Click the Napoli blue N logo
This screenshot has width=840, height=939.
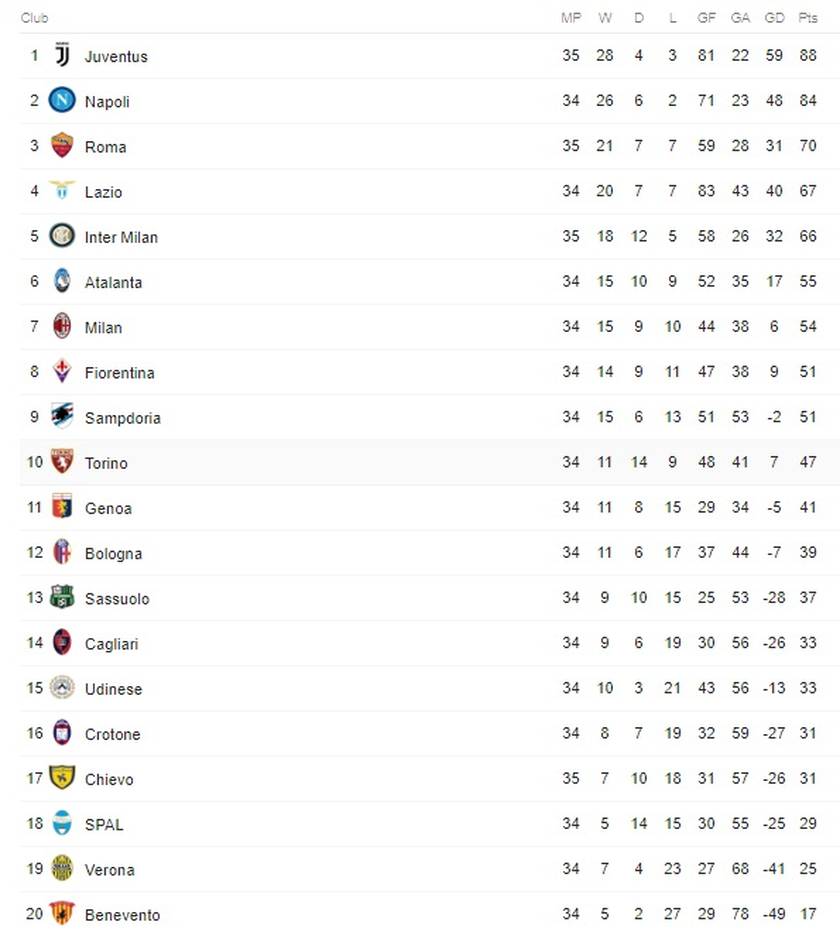pyautogui.click(x=62, y=100)
